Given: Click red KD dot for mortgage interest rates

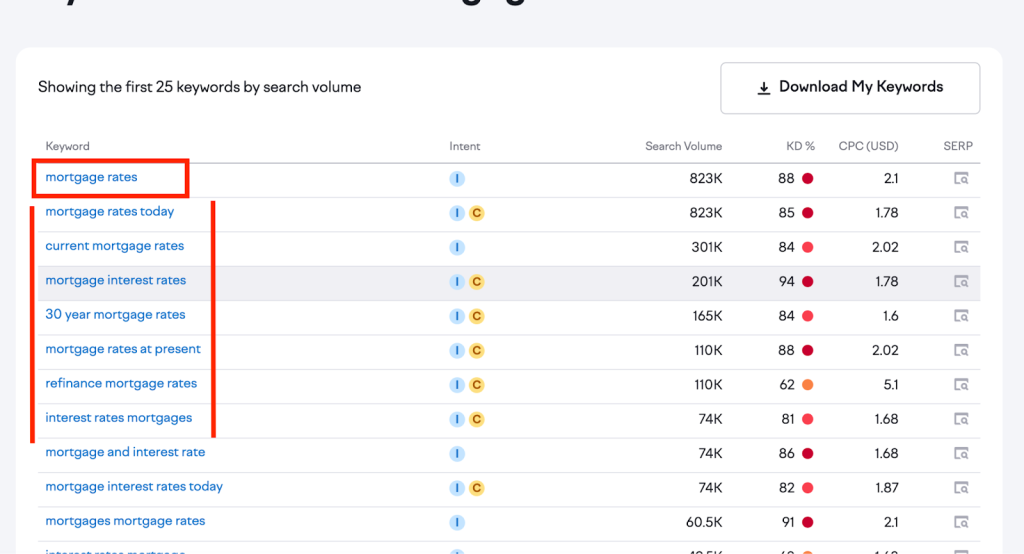Looking at the screenshot, I should click(x=808, y=282).
